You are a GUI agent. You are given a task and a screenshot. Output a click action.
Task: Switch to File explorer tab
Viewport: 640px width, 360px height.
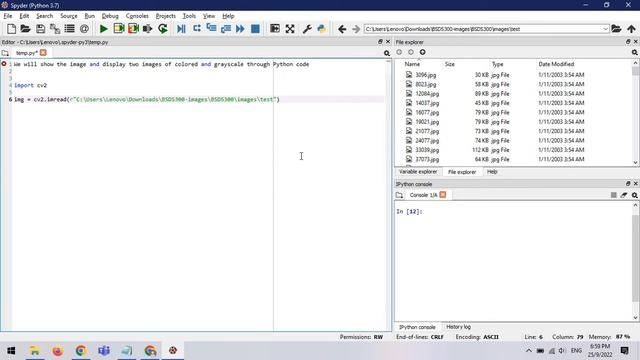pos(462,172)
